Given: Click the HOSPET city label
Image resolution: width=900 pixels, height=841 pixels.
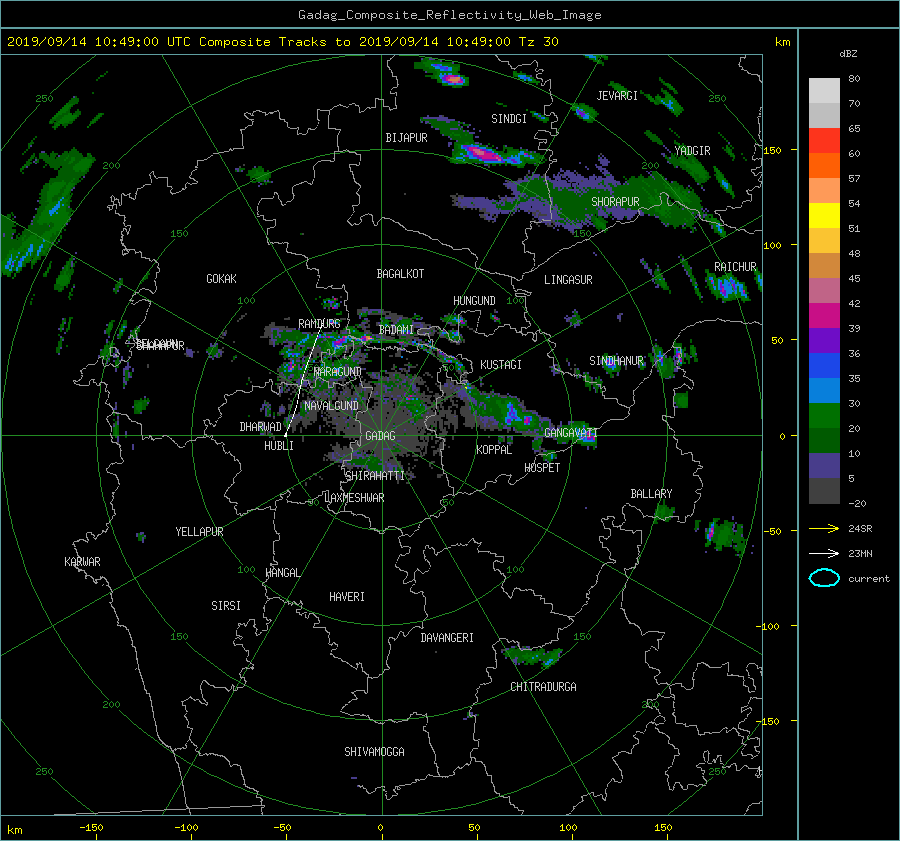Looking at the screenshot, I should 542,468.
